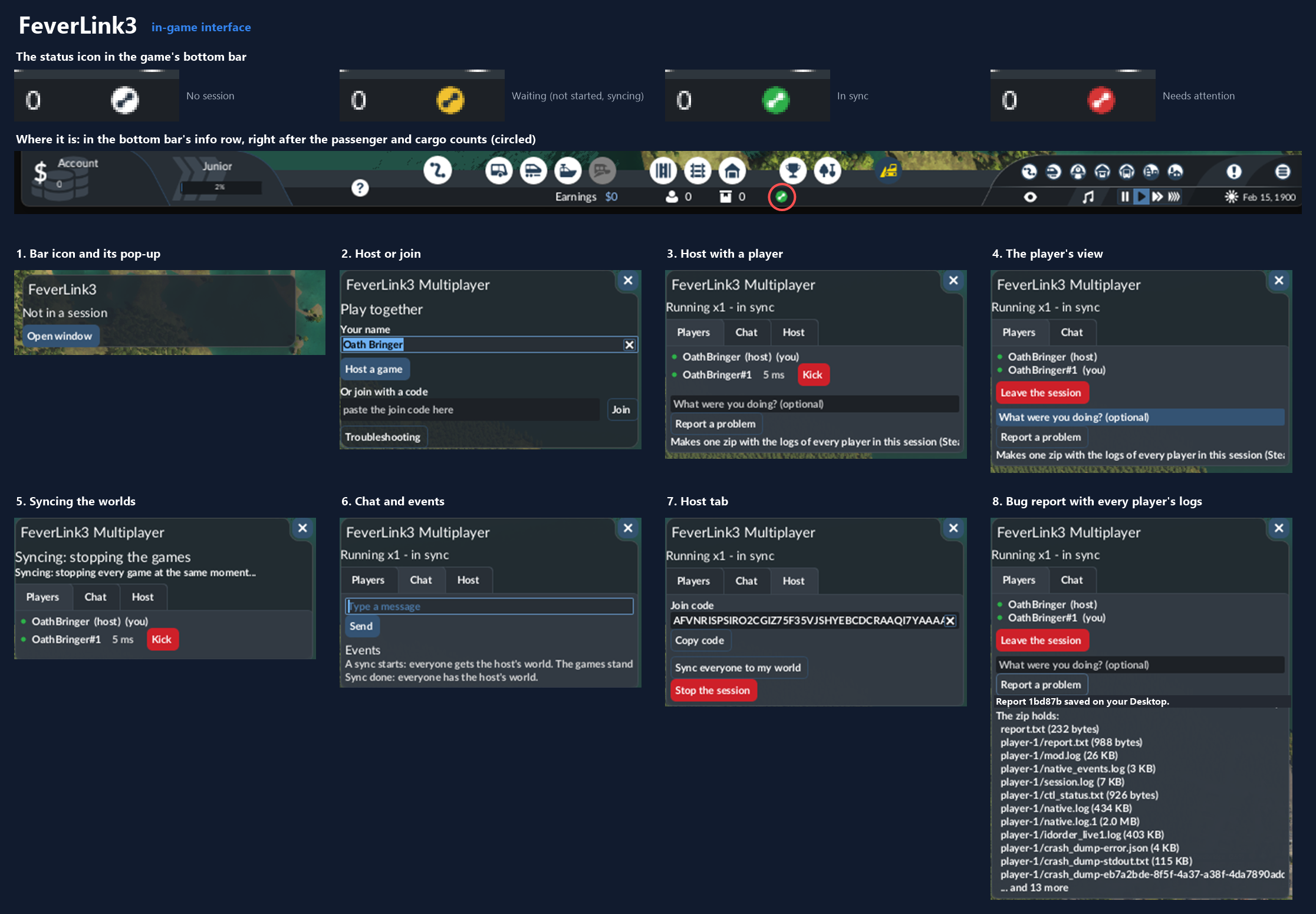Set the game to normal play speed

pyautogui.click(x=1141, y=197)
